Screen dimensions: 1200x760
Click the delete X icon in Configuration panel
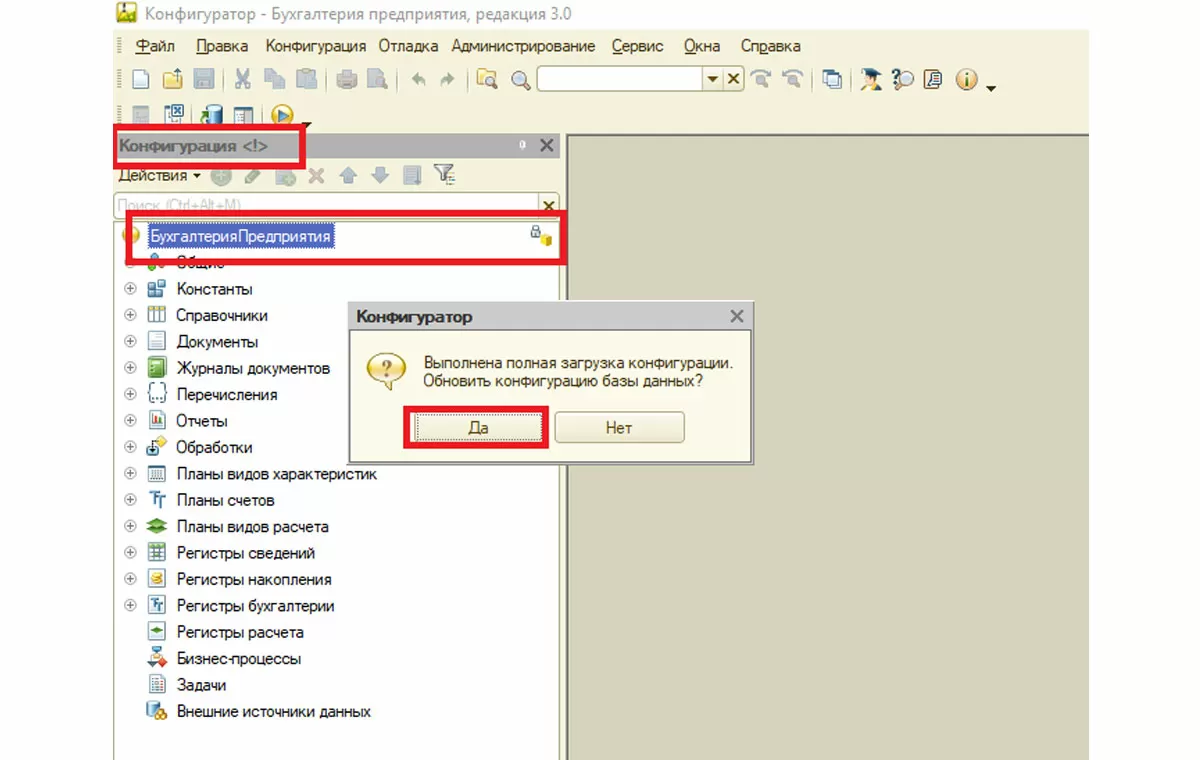pyautogui.click(x=316, y=175)
